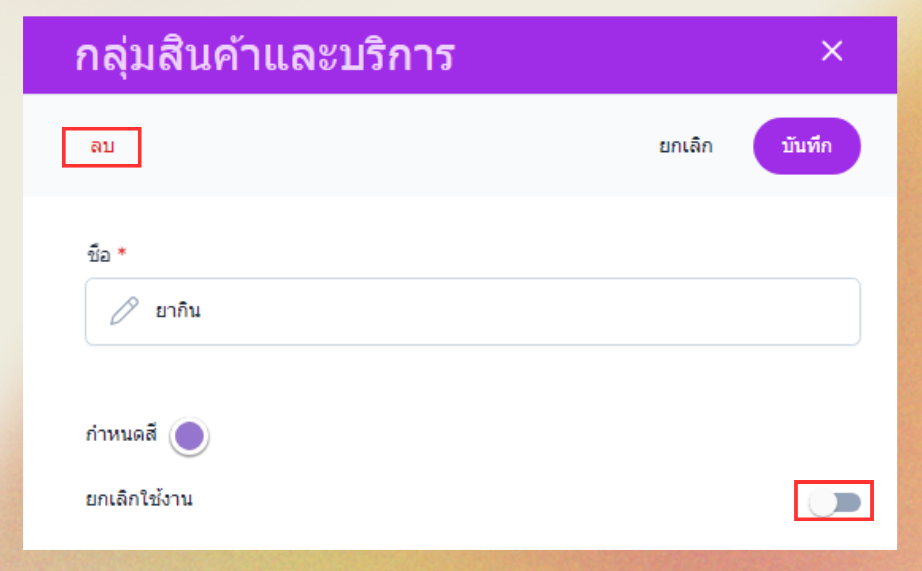
Task: Click the กำหนดสี label text
Action: [122, 435]
